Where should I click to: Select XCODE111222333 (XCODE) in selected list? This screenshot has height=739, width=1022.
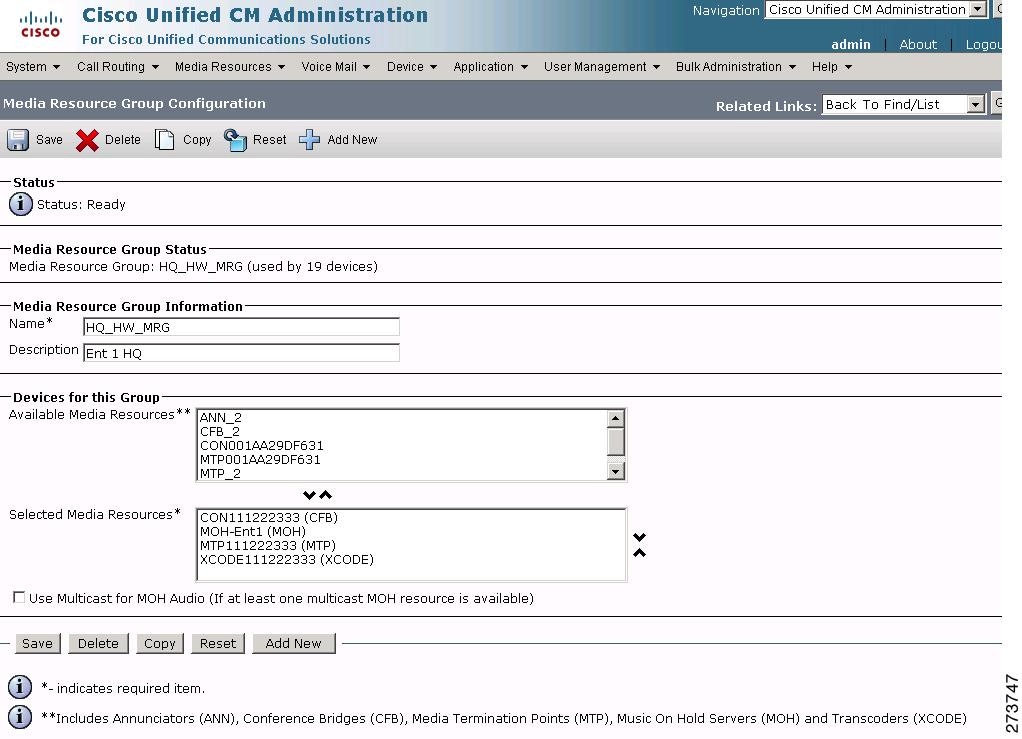[x=287, y=559]
